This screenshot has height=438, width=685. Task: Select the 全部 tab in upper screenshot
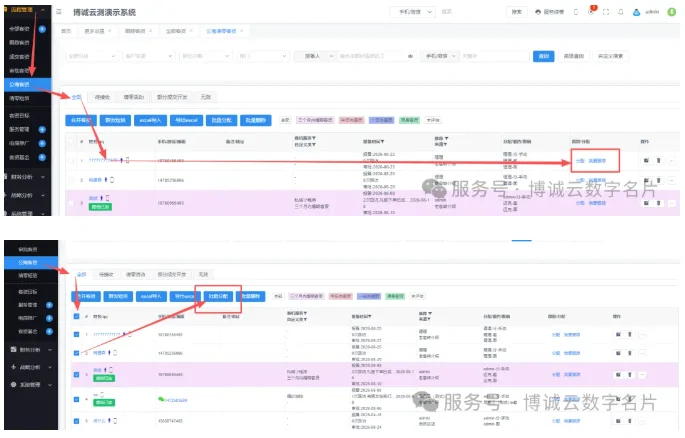(76, 97)
